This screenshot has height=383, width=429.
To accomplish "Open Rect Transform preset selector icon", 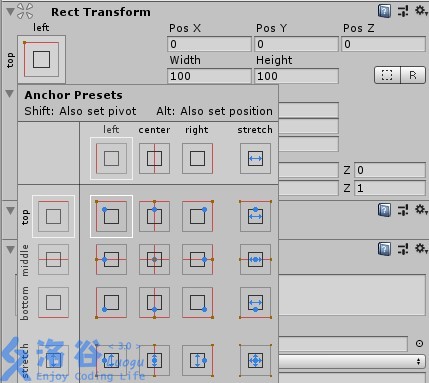I will [403, 11].
